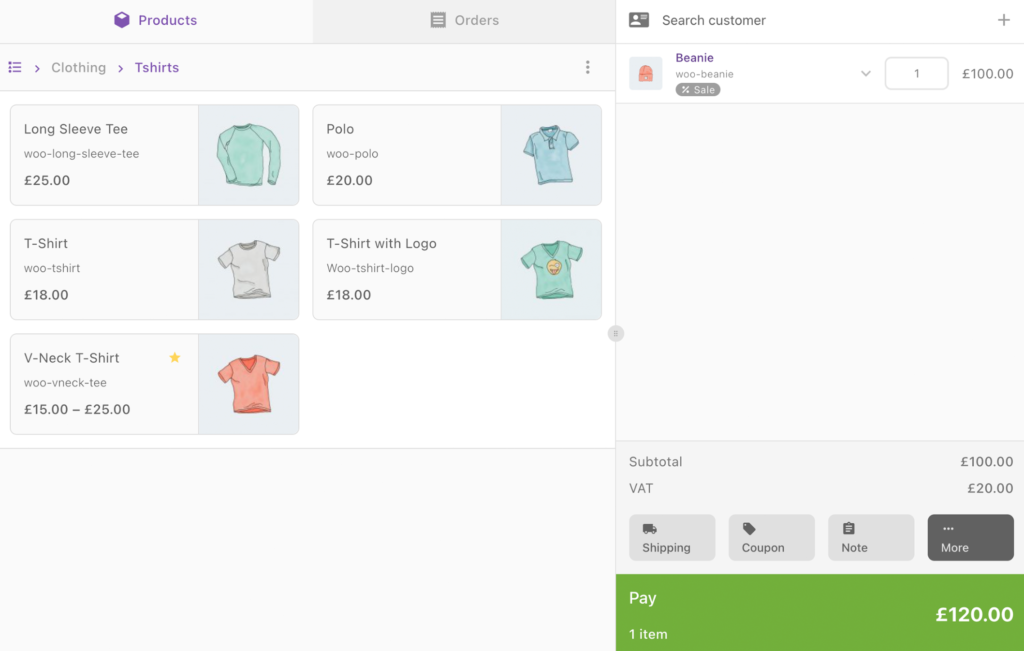This screenshot has width=1024, height=651.
Task: Click the Sale badge on Beanie
Action: coord(698,88)
